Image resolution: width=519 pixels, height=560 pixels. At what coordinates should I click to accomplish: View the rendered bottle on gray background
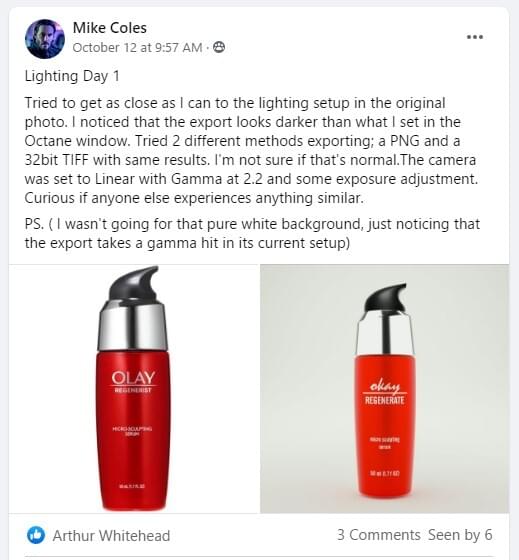[x=384, y=389]
